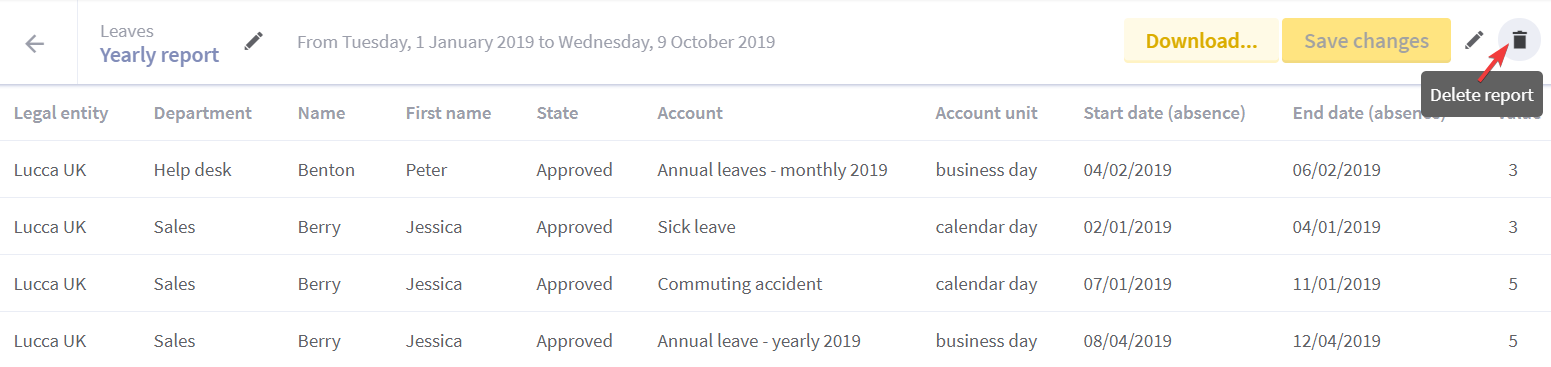Sort by First name column header
The height and width of the screenshot is (367, 1551).
[448, 113]
